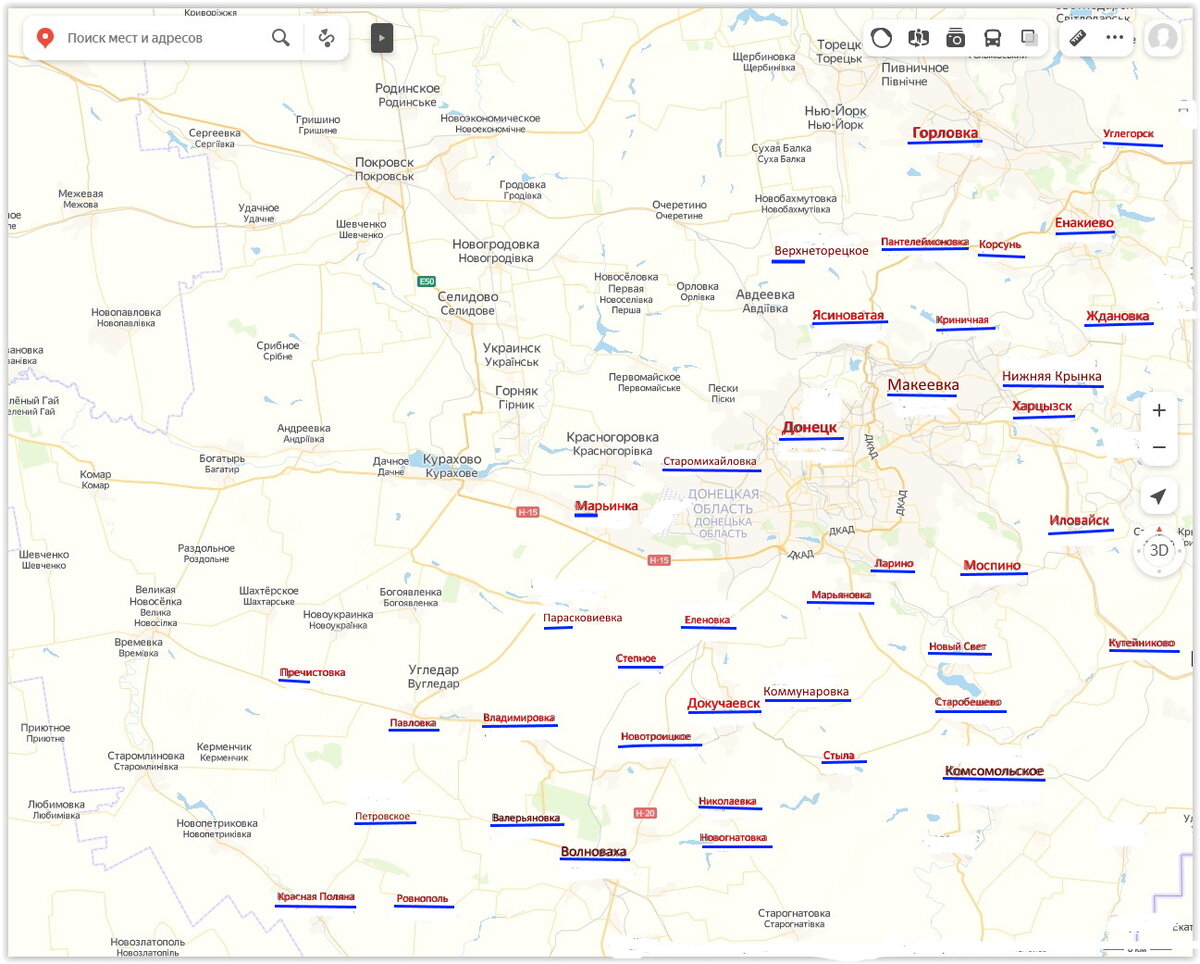Click the magnifier search icon
This screenshot has height=964, width=1200.
(281, 38)
